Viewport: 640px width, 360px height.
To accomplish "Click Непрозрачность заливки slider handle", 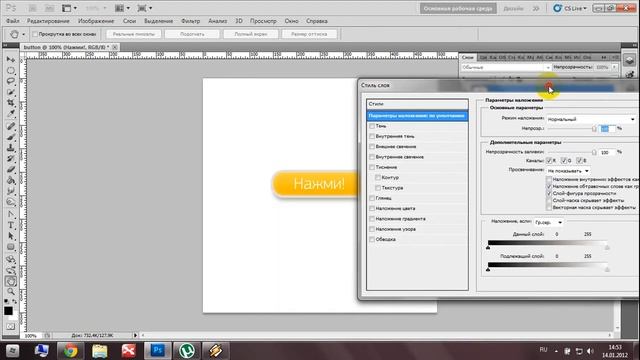I will (x=594, y=153).
